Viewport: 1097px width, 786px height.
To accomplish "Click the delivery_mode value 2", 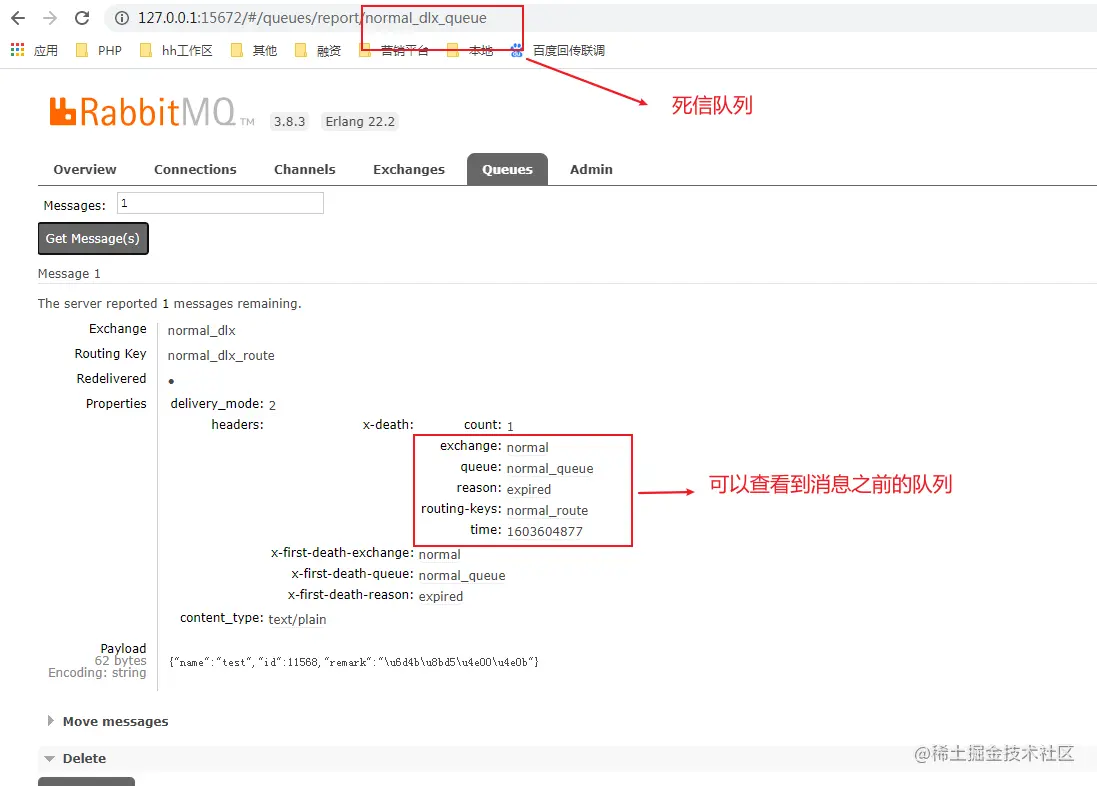I will 272,405.
